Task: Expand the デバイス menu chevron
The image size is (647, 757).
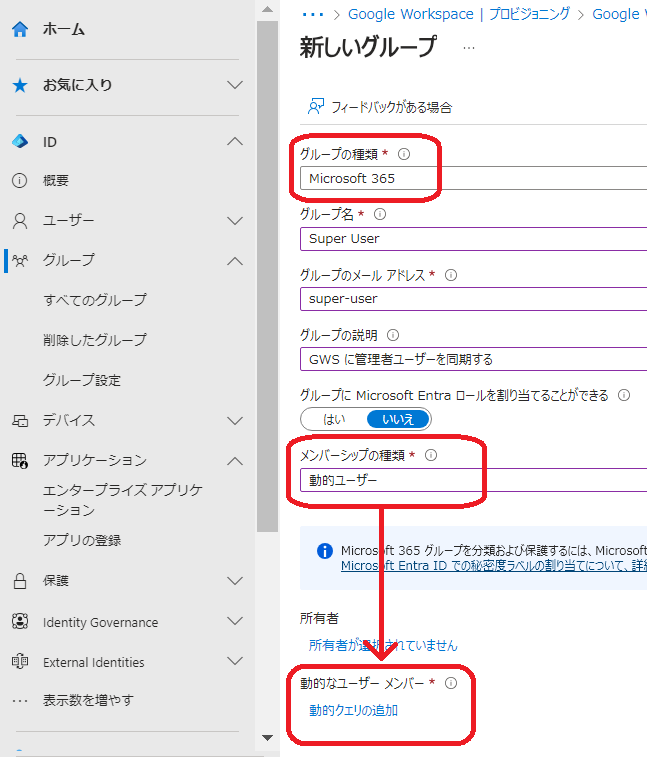Action: [235, 421]
